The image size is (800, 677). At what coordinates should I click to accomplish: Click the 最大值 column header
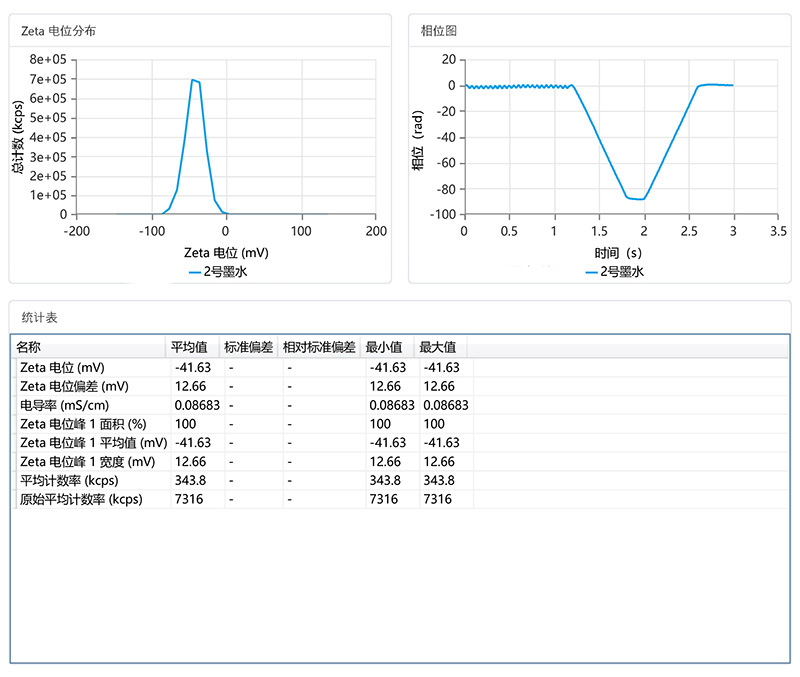[x=438, y=347]
